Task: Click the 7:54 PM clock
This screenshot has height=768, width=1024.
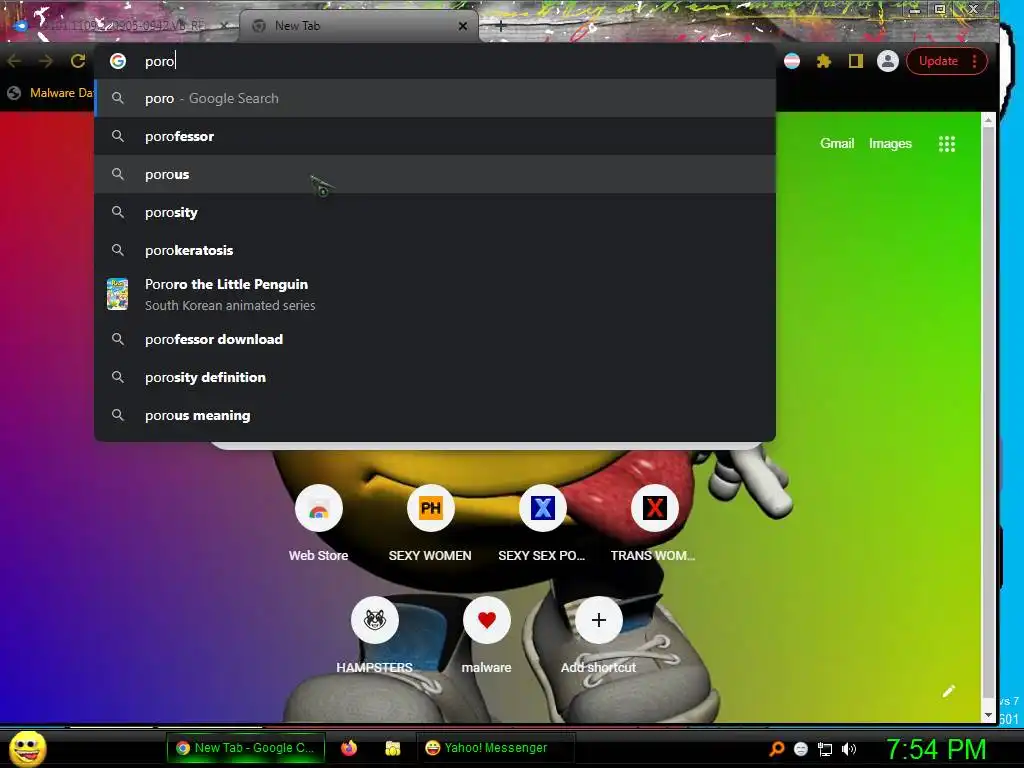Action: [x=936, y=749]
